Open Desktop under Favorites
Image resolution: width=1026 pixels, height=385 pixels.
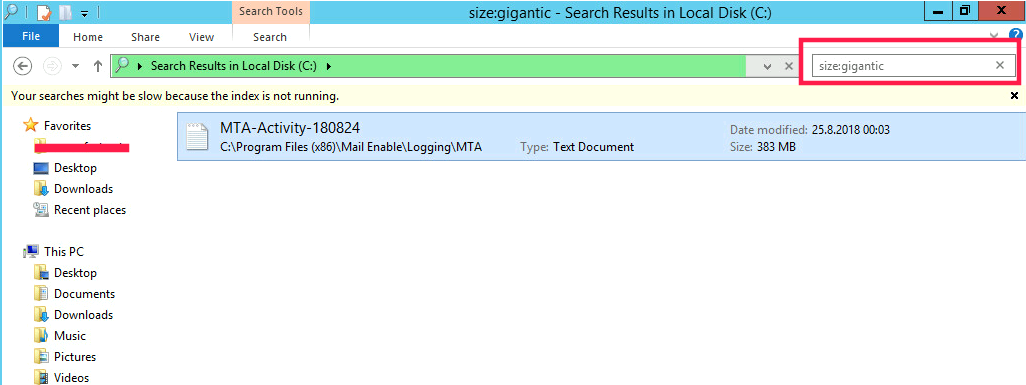coord(75,168)
